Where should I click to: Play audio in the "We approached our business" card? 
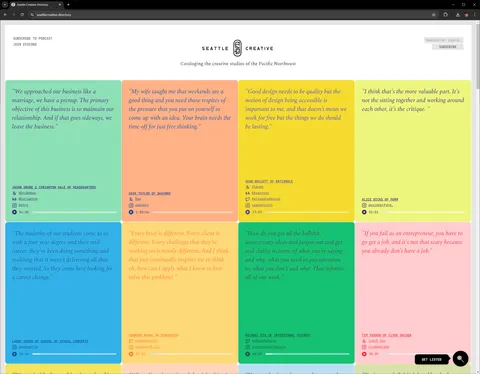(x=14, y=212)
